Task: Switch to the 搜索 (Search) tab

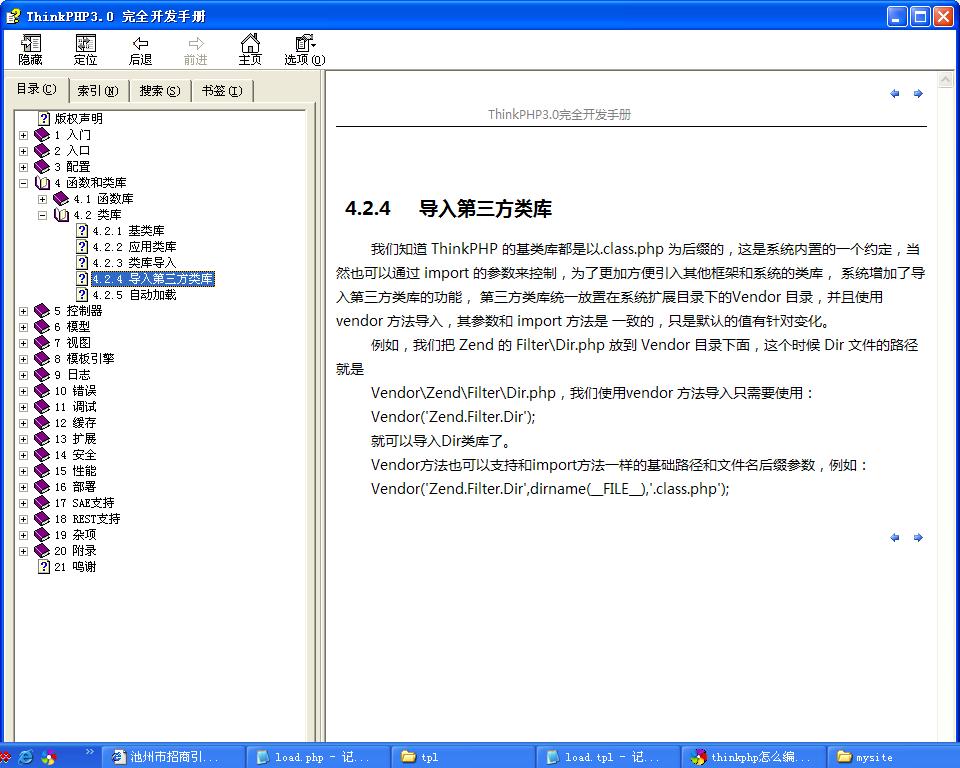Action: [x=159, y=91]
